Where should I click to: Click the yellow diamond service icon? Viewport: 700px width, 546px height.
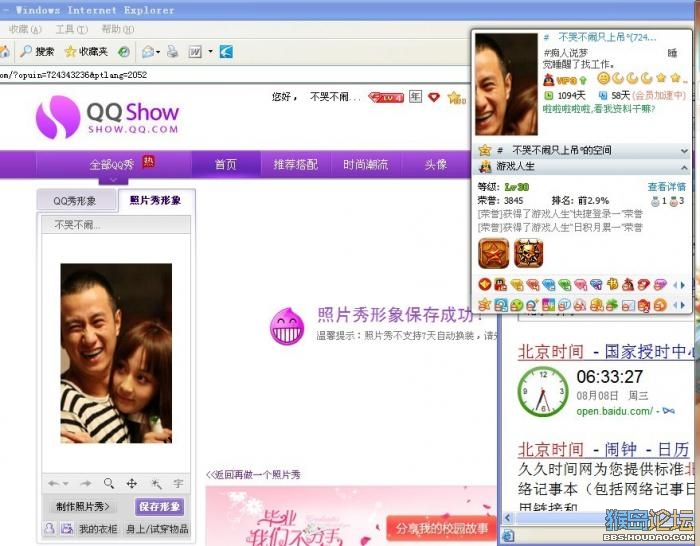517,284
